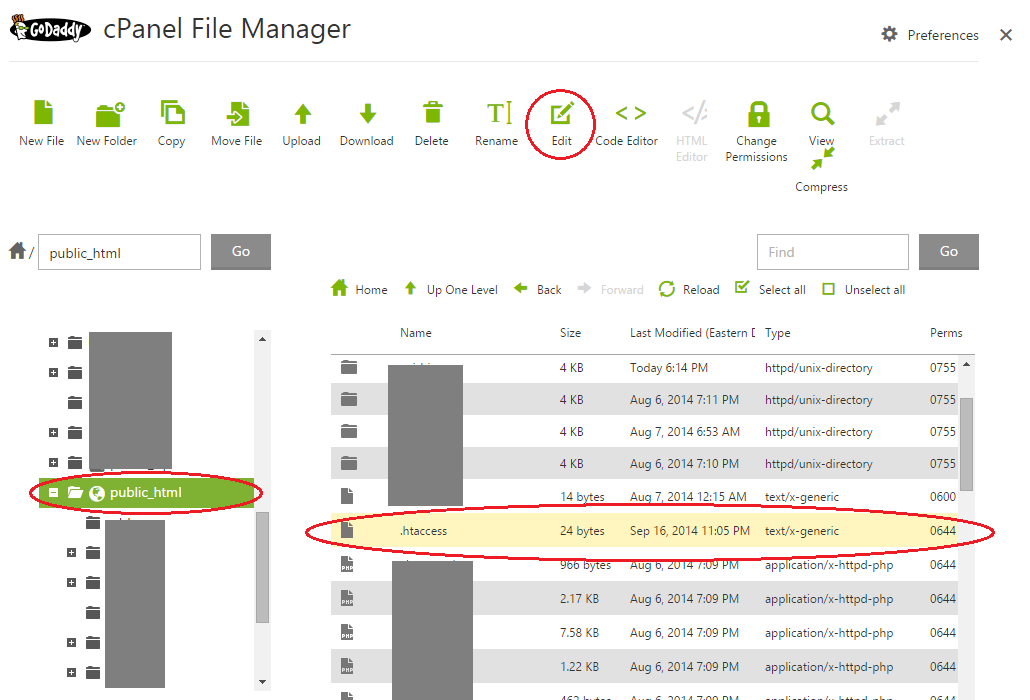Select all files in the list
Viewport: 1030px width, 700px height.
770,289
